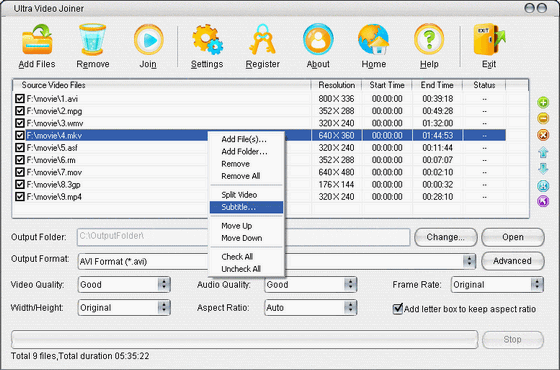This screenshot has width=560, height=370.
Task: Click the Advanced button
Action: pyautogui.click(x=512, y=261)
